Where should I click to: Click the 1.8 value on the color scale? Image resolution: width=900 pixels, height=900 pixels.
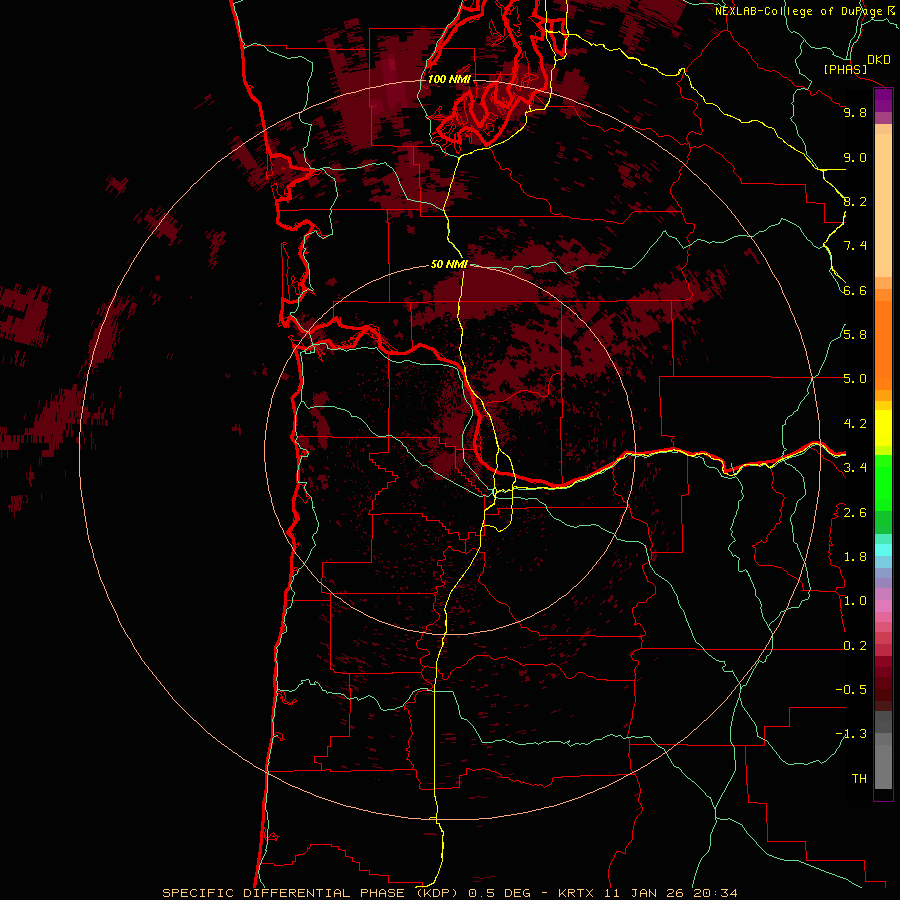[855, 557]
